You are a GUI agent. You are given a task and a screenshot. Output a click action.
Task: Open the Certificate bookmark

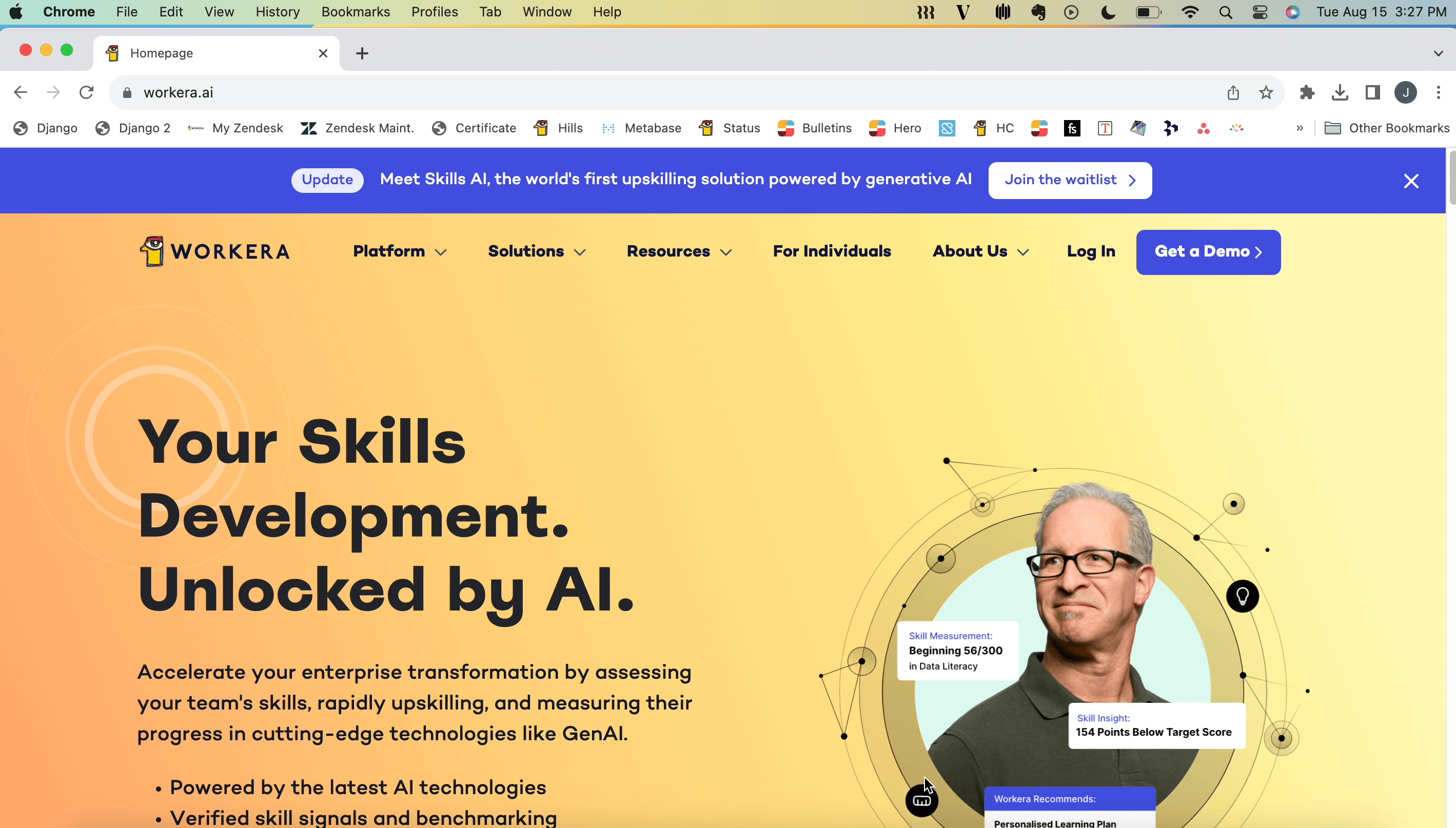(474, 128)
